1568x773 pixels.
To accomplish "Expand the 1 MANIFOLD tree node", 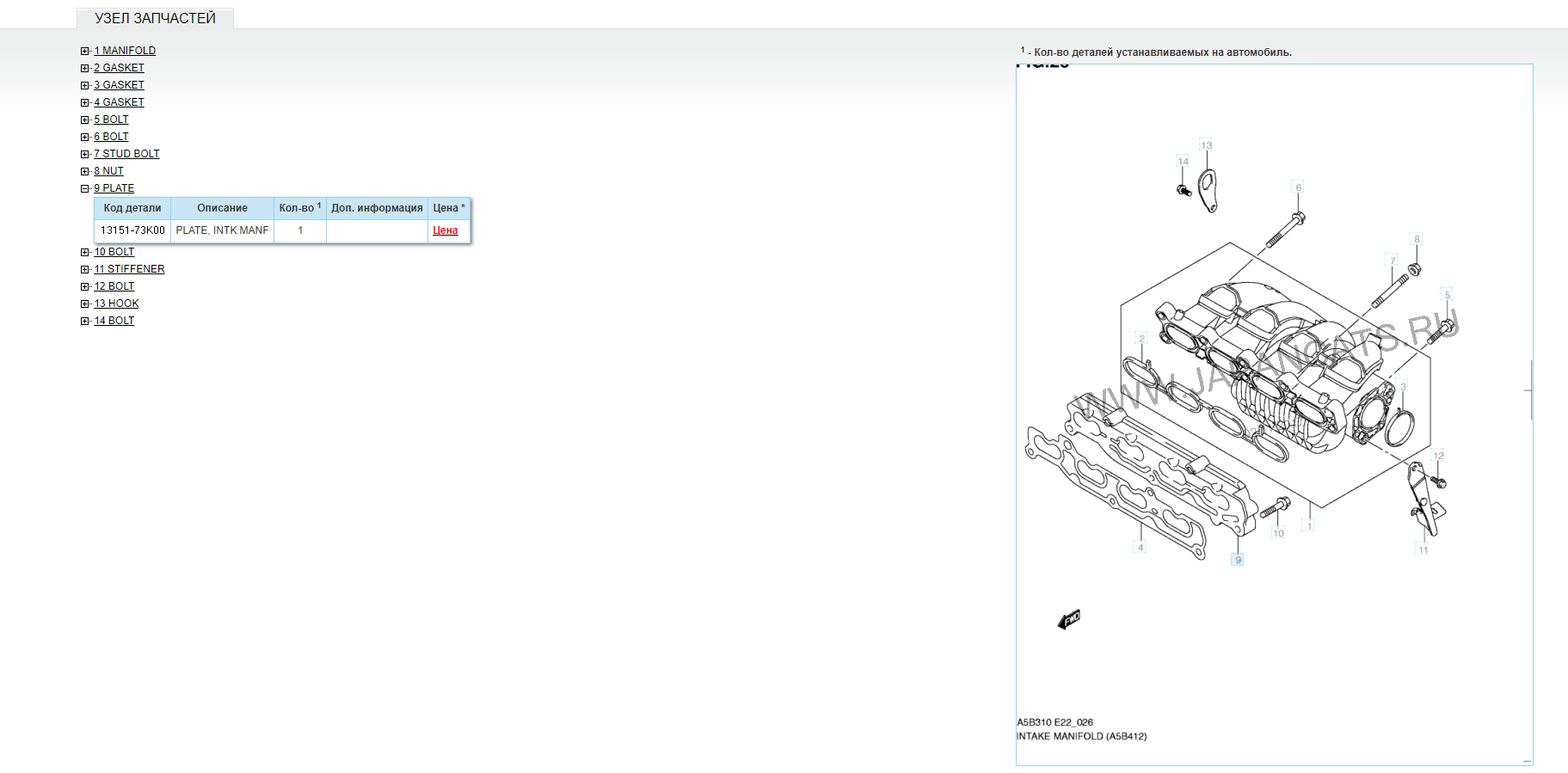I will tap(85, 51).
